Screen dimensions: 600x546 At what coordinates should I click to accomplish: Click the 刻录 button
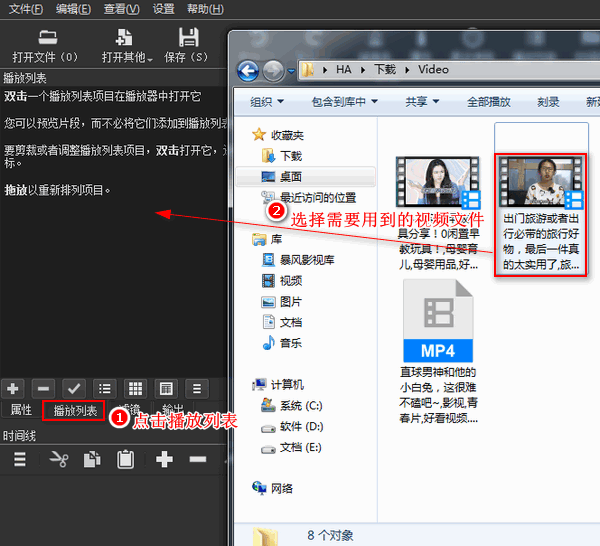click(x=548, y=102)
